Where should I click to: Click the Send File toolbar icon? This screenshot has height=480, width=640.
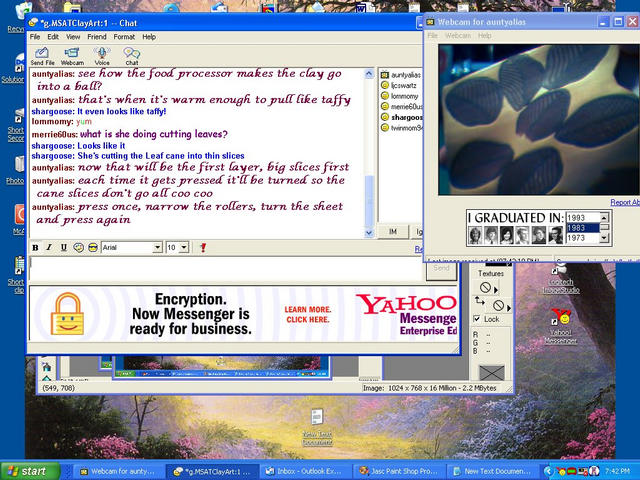(x=42, y=56)
